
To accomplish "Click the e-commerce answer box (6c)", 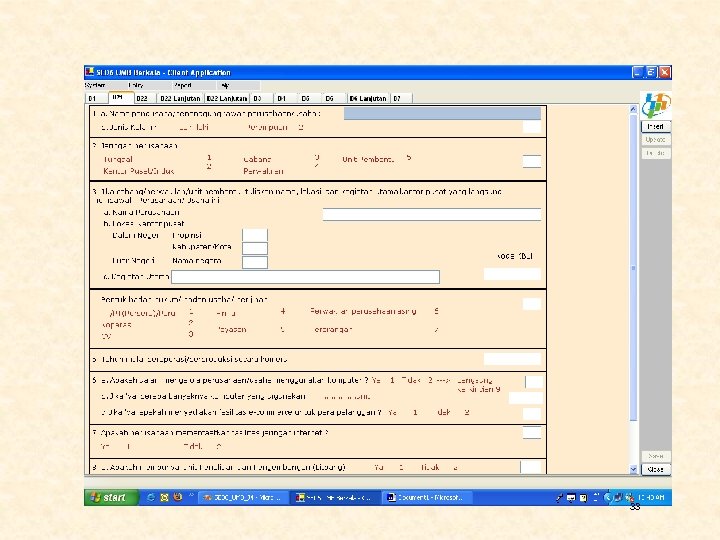I will (532, 414).
